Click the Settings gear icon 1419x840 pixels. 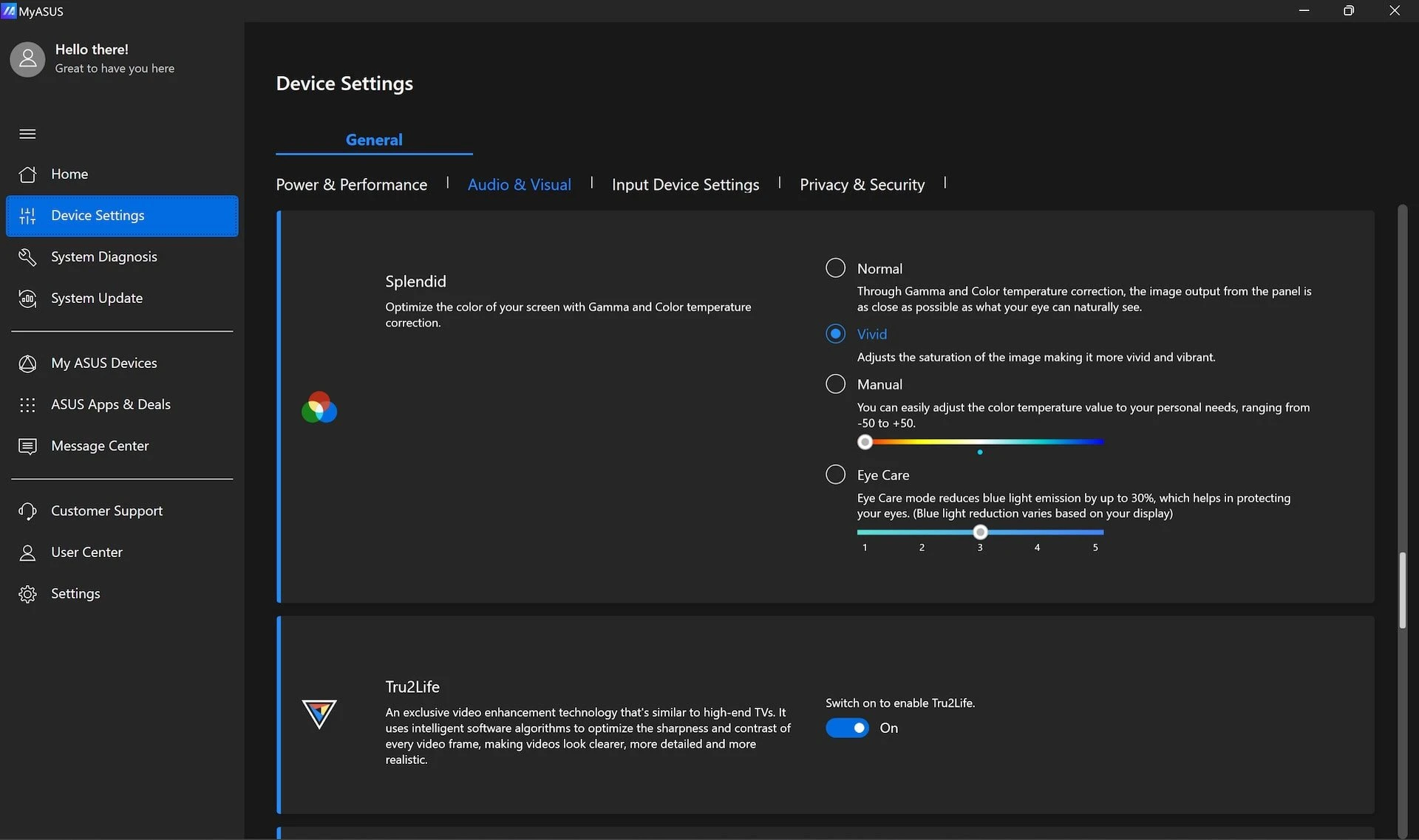click(27, 594)
